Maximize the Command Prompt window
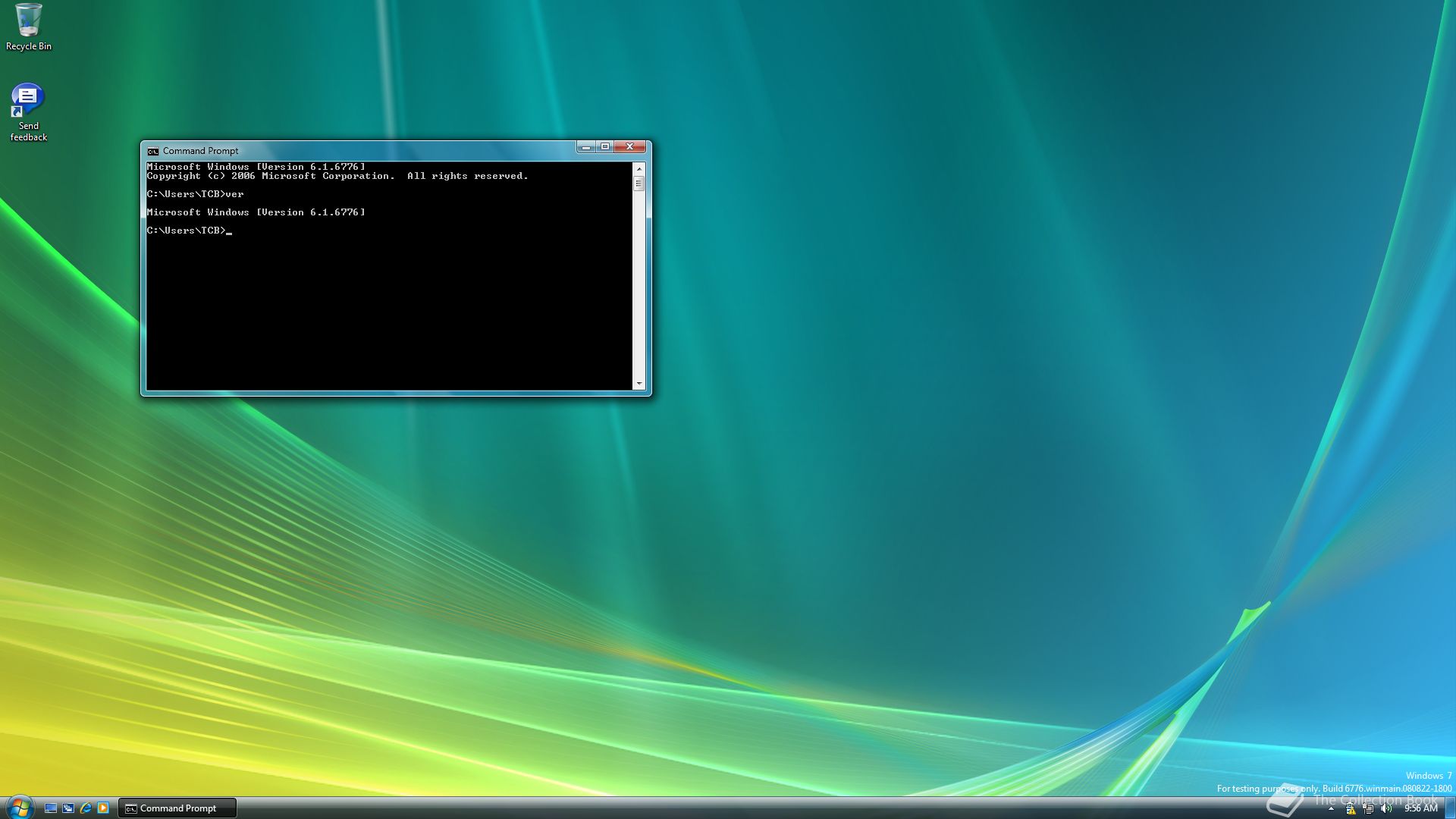 (604, 146)
